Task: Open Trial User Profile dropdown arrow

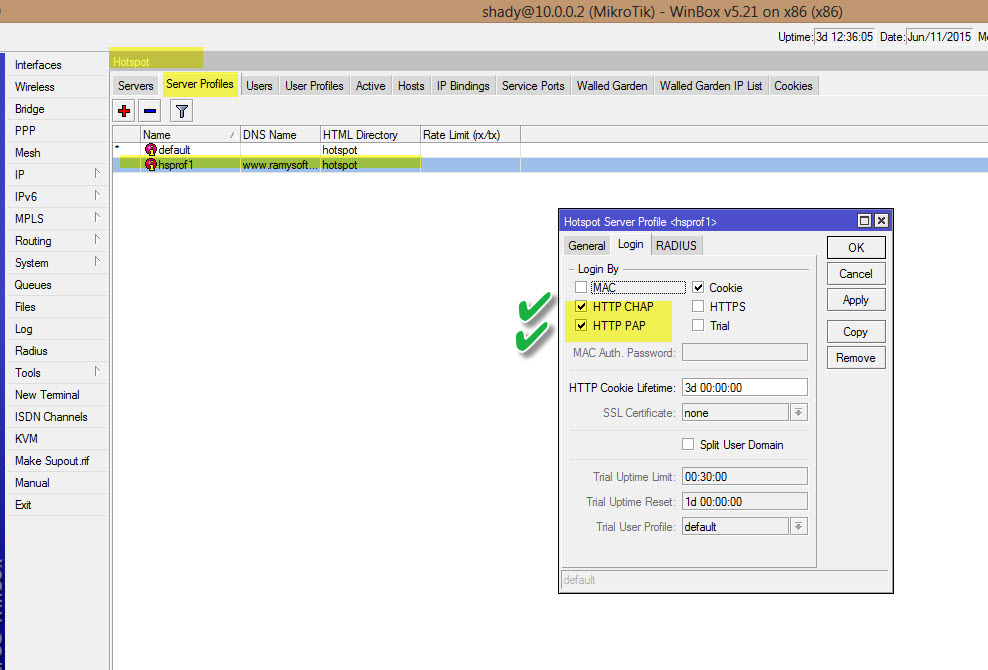Action: pos(798,526)
